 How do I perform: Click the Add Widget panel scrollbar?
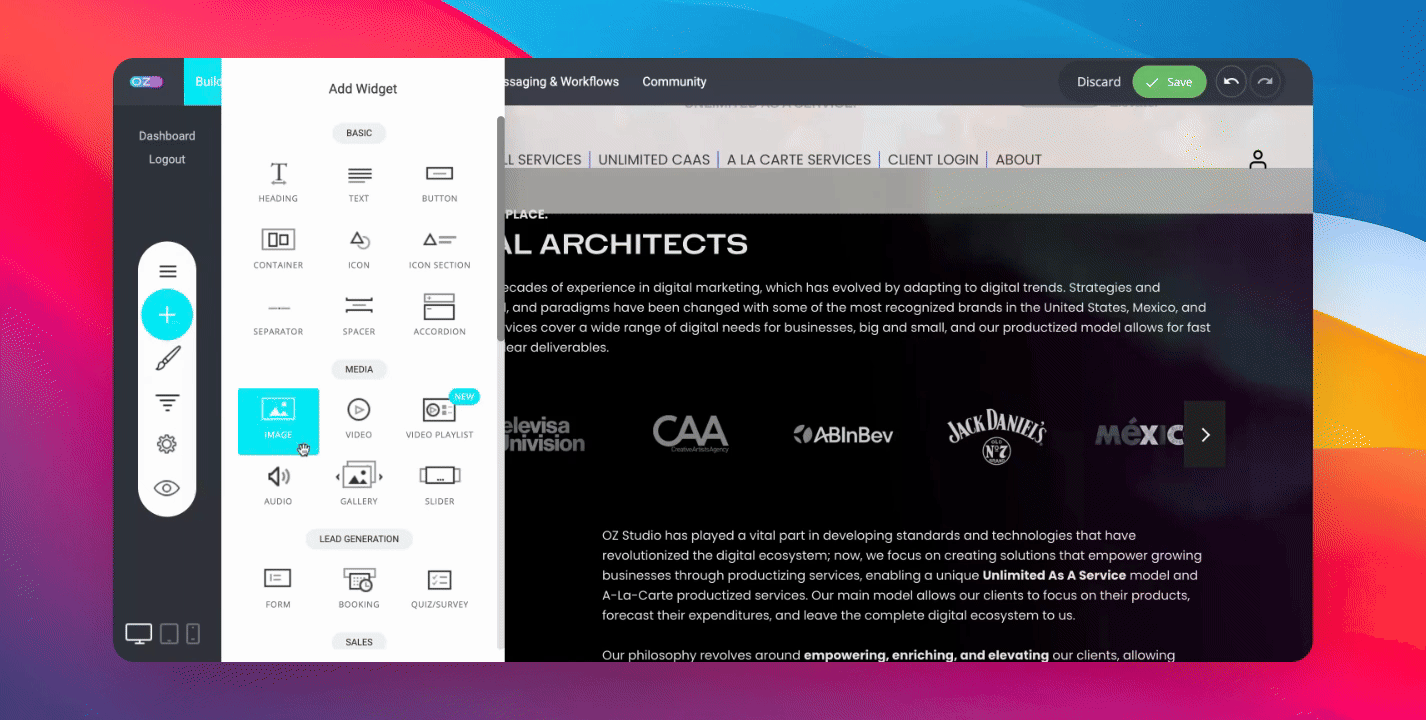501,229
